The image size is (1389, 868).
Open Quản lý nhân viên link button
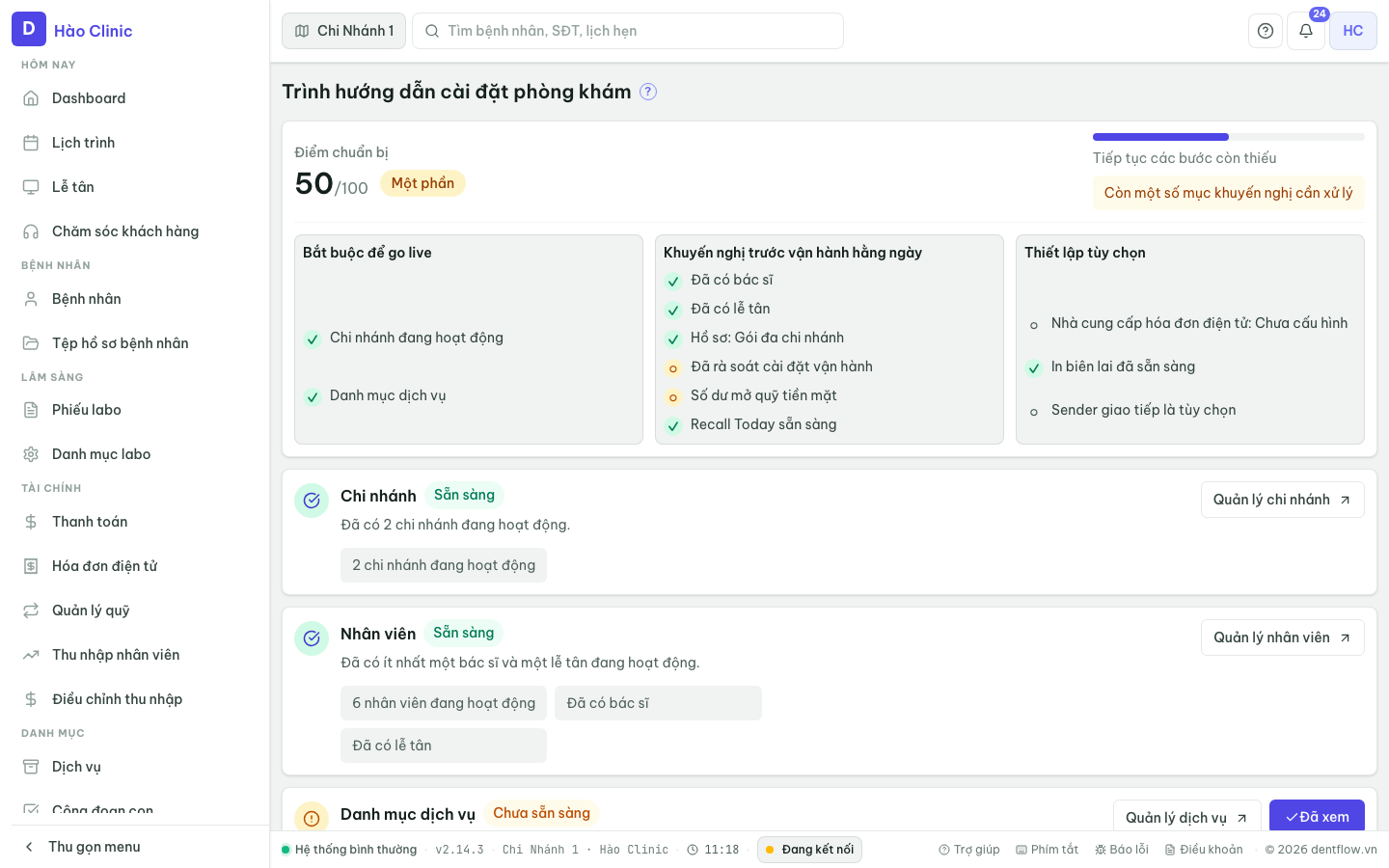click(x=1283, y=637)
